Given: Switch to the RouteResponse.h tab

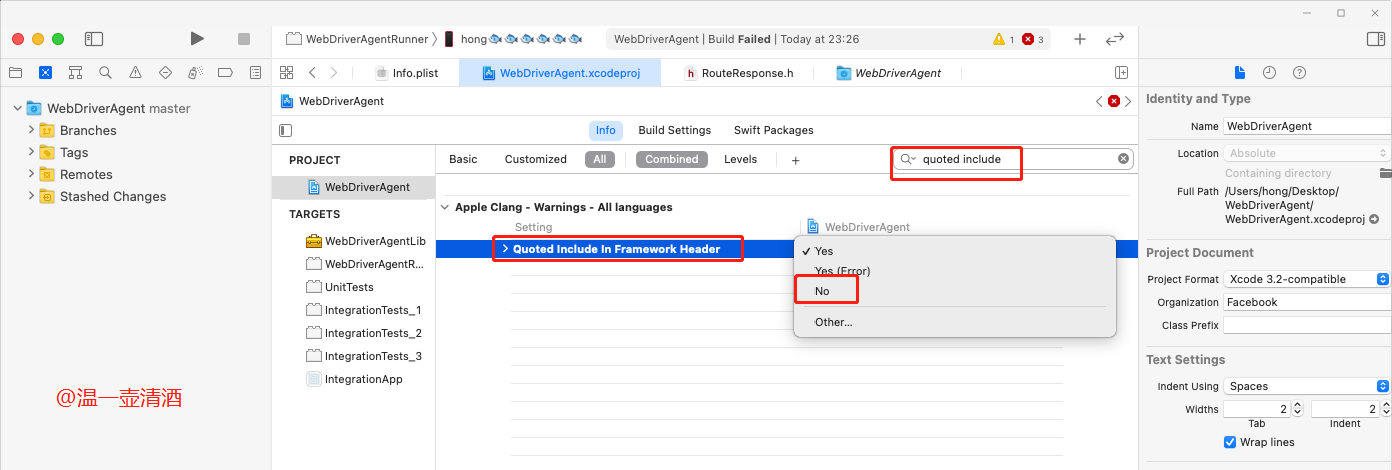Looking at the screenshot, I should click(738, 73).
